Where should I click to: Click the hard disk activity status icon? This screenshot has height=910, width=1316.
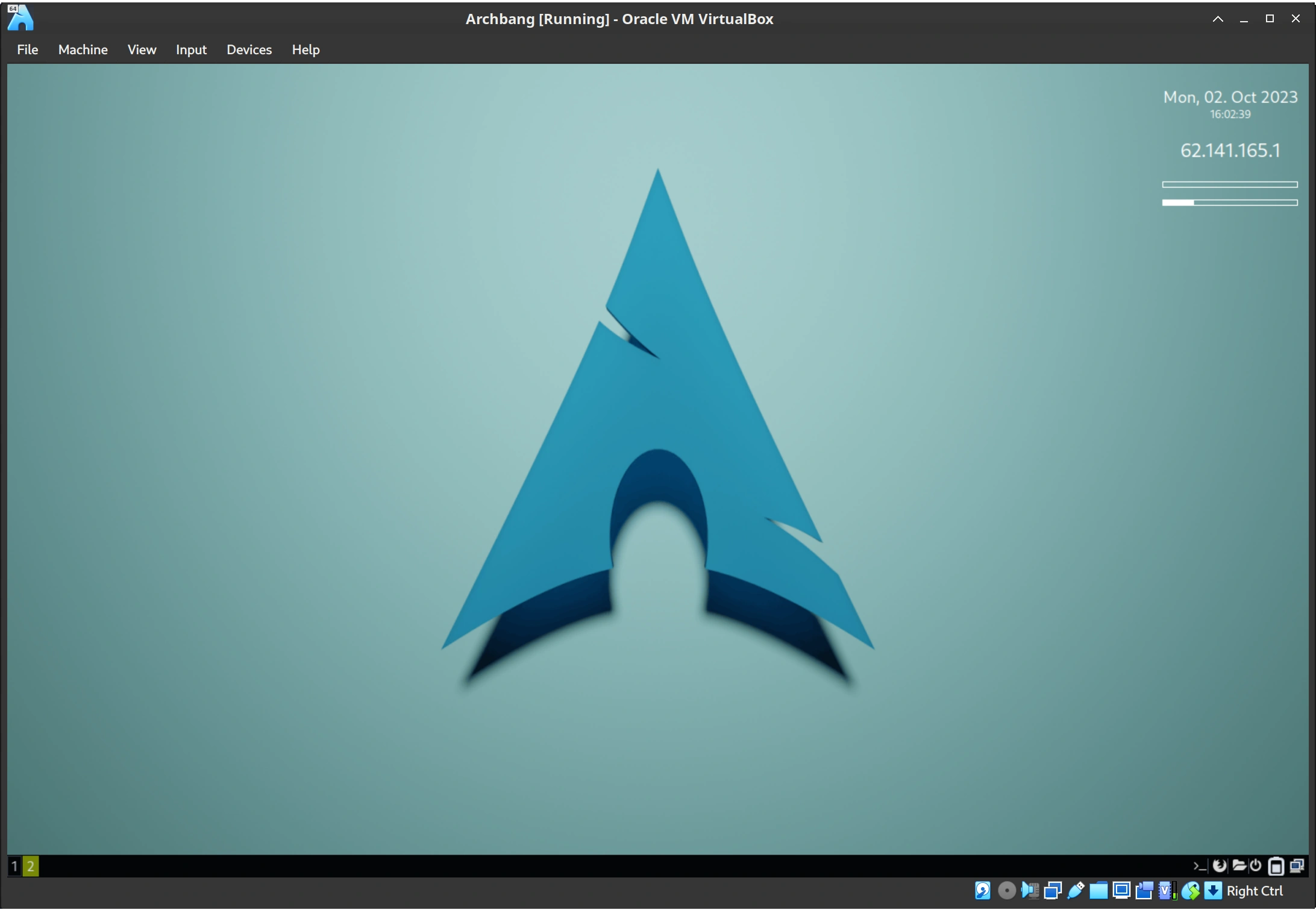pos(983,891)
